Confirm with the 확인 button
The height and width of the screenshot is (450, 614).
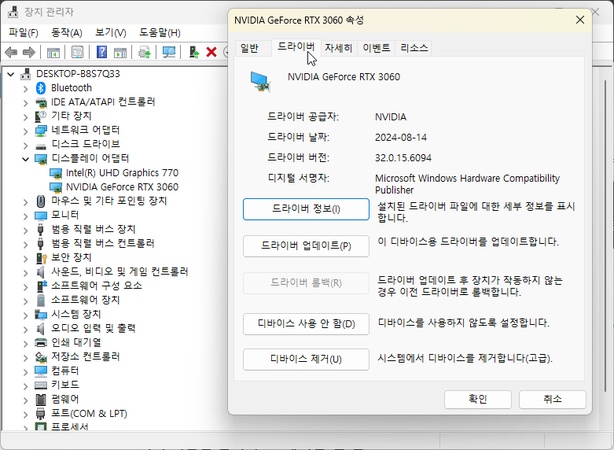pos(478,399)
